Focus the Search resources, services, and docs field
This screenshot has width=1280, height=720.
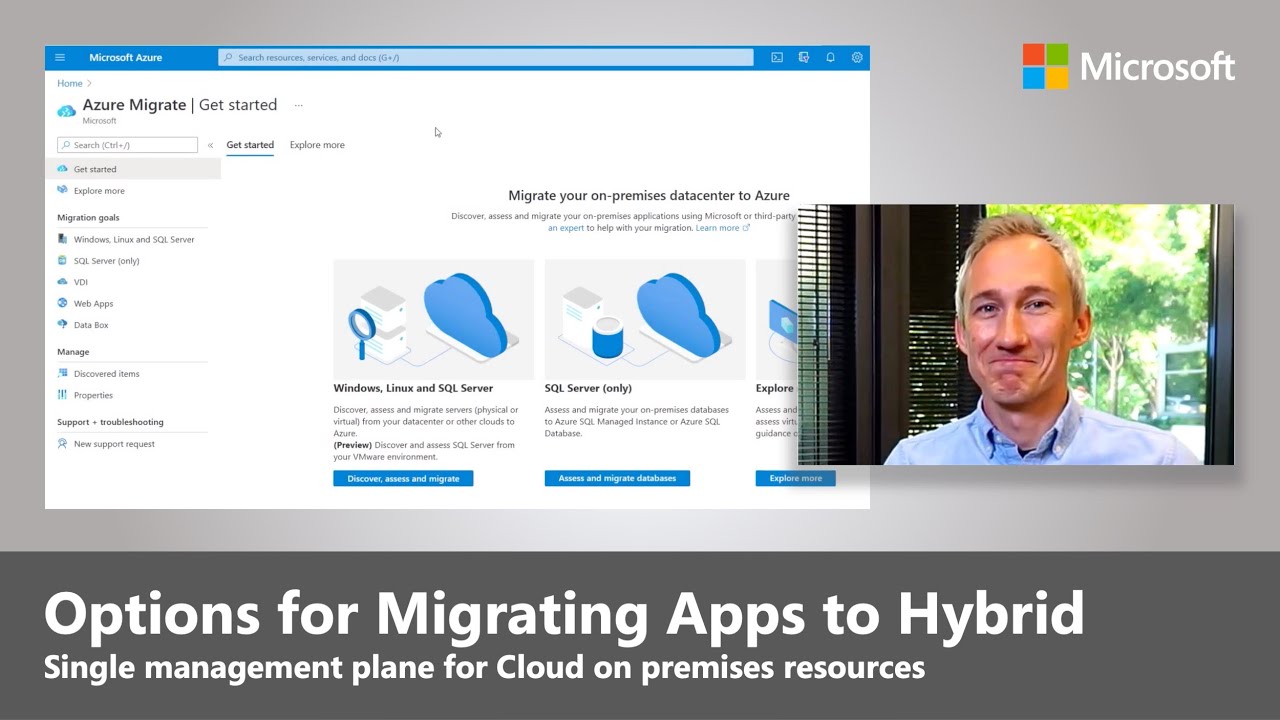[486, 57]
